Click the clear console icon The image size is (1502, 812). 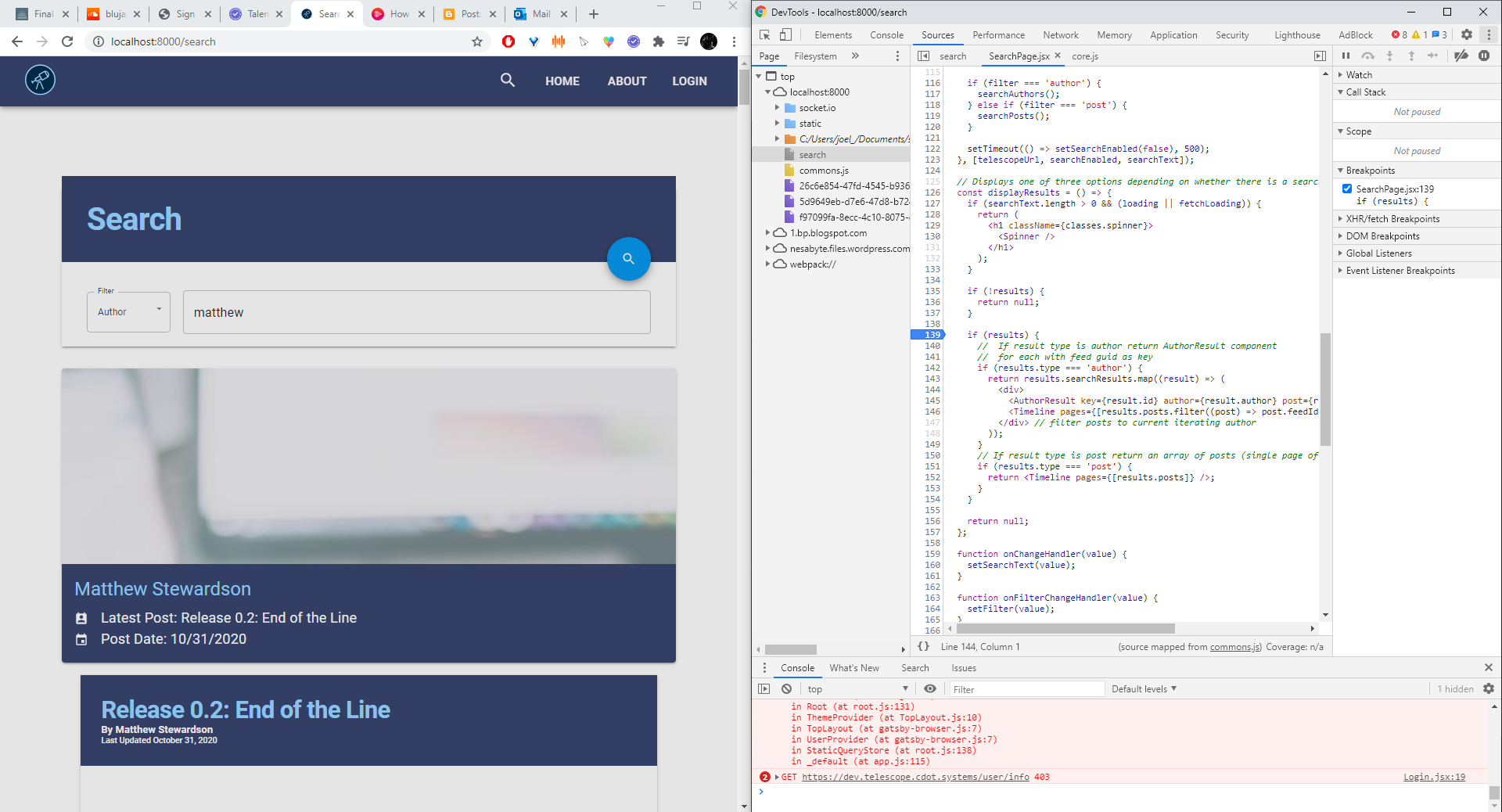[x=786, y=688]
